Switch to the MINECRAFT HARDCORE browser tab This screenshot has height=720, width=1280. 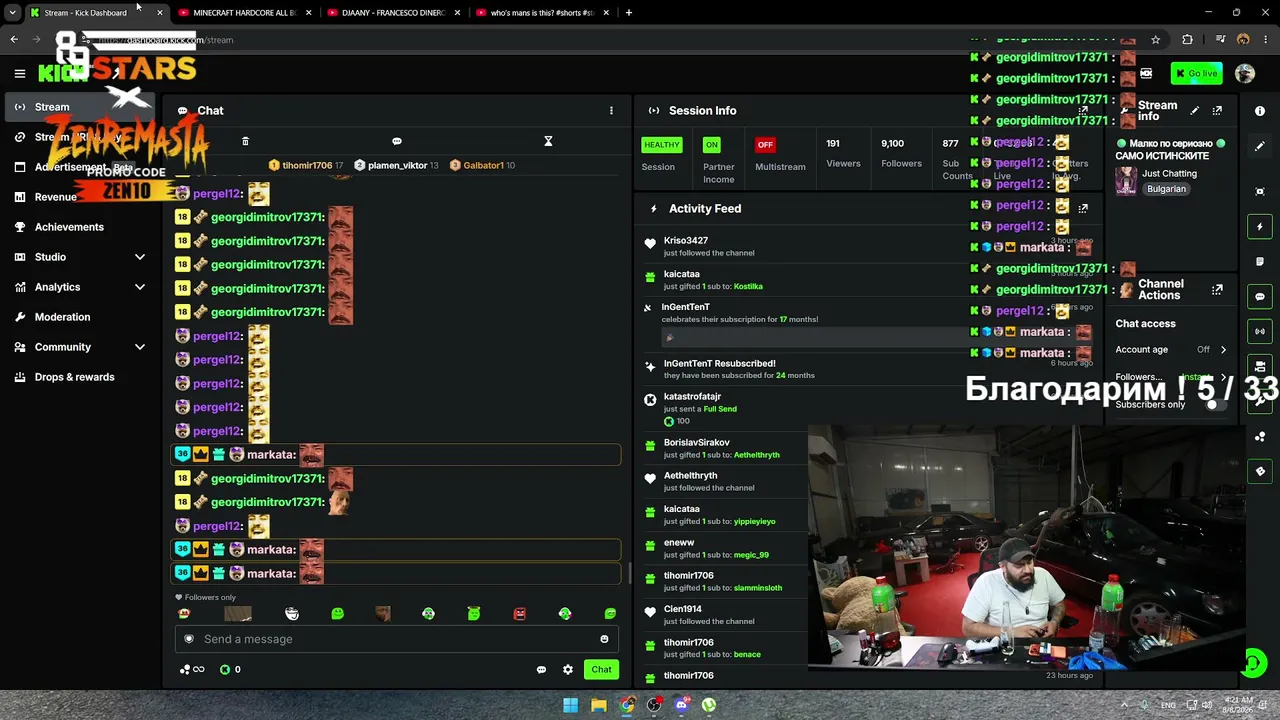click(245, 13)
